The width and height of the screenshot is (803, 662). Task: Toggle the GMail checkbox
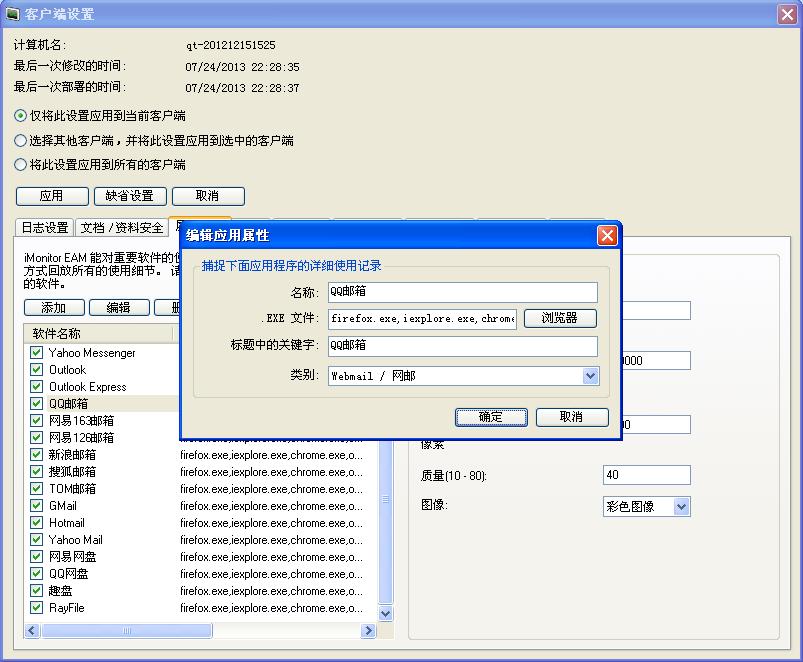(36, 506)
